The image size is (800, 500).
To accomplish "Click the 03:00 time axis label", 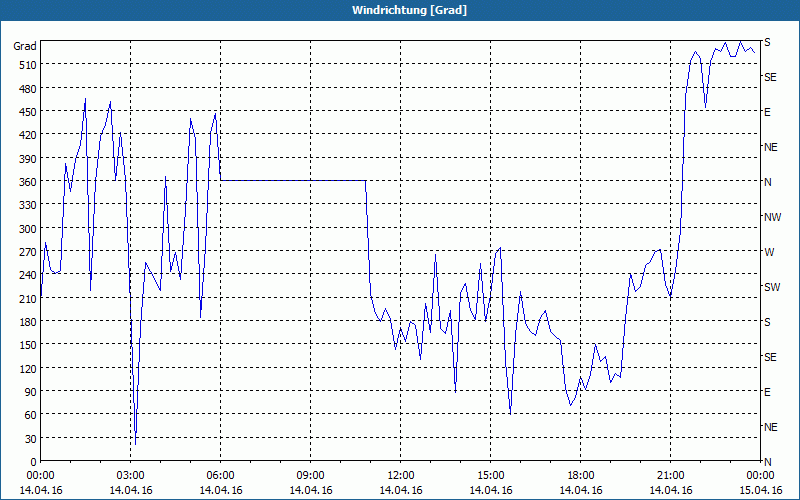I will point(131,476).
